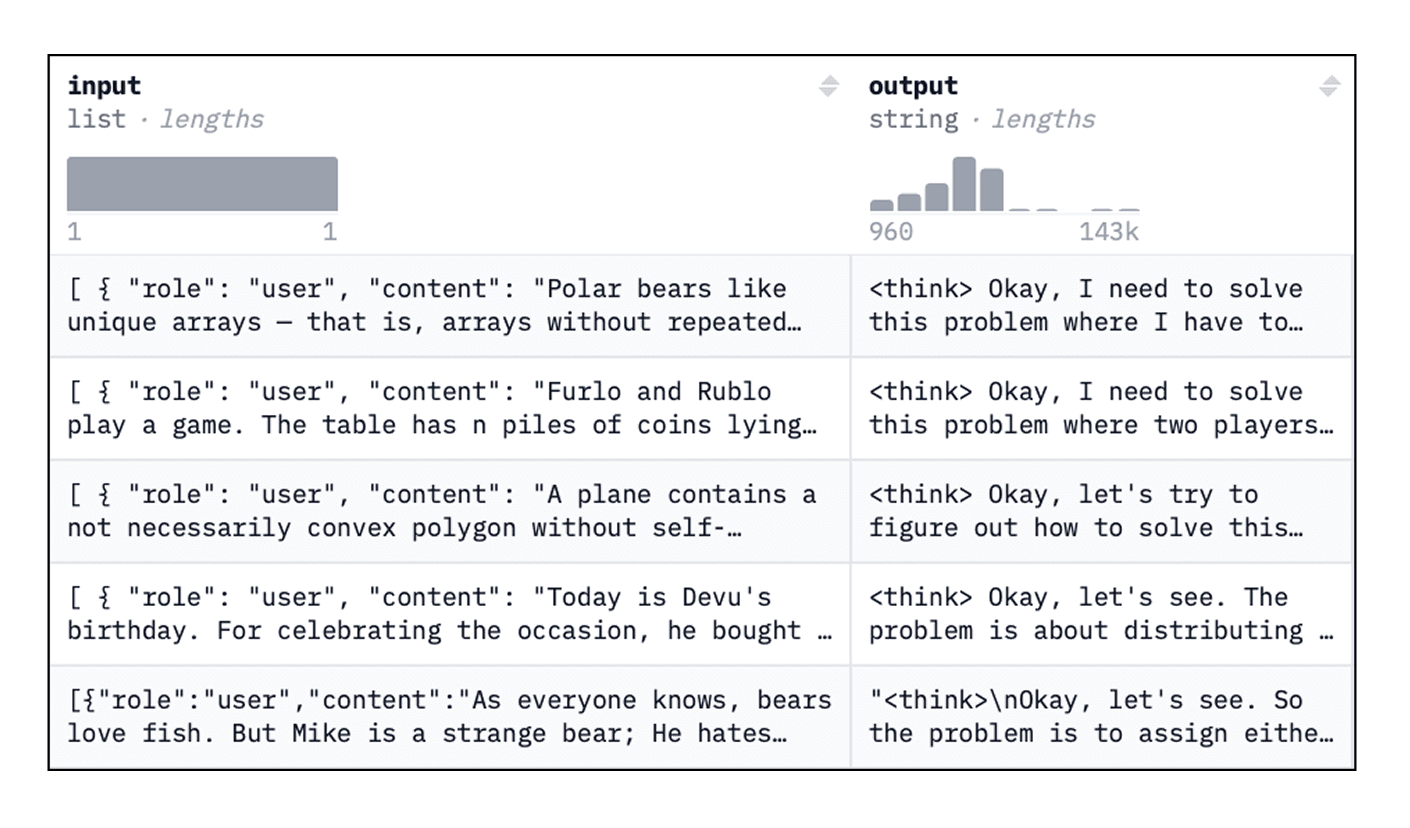Expand output starting 'let's try to figure'
This screenshot has height=828, width=1410.
click(x=1101, y=511)
